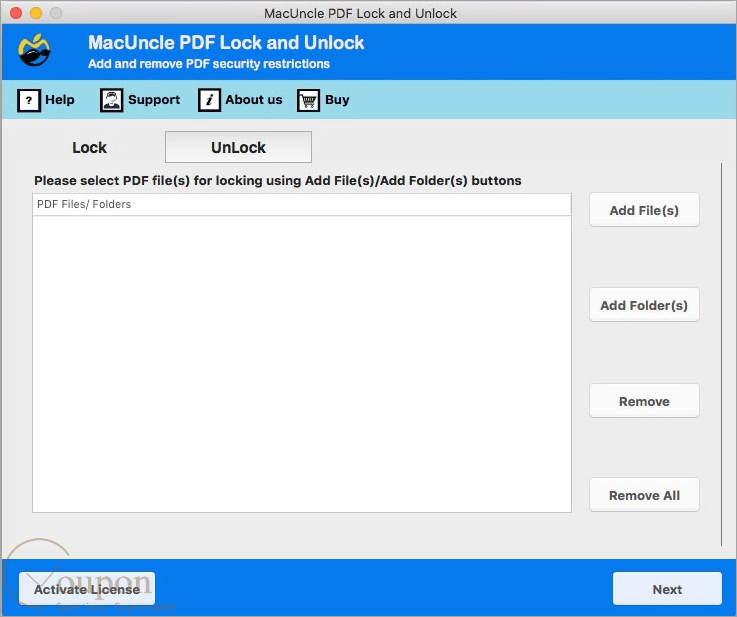
Task: Click the Help question mark icon
Action: point(29,100)
